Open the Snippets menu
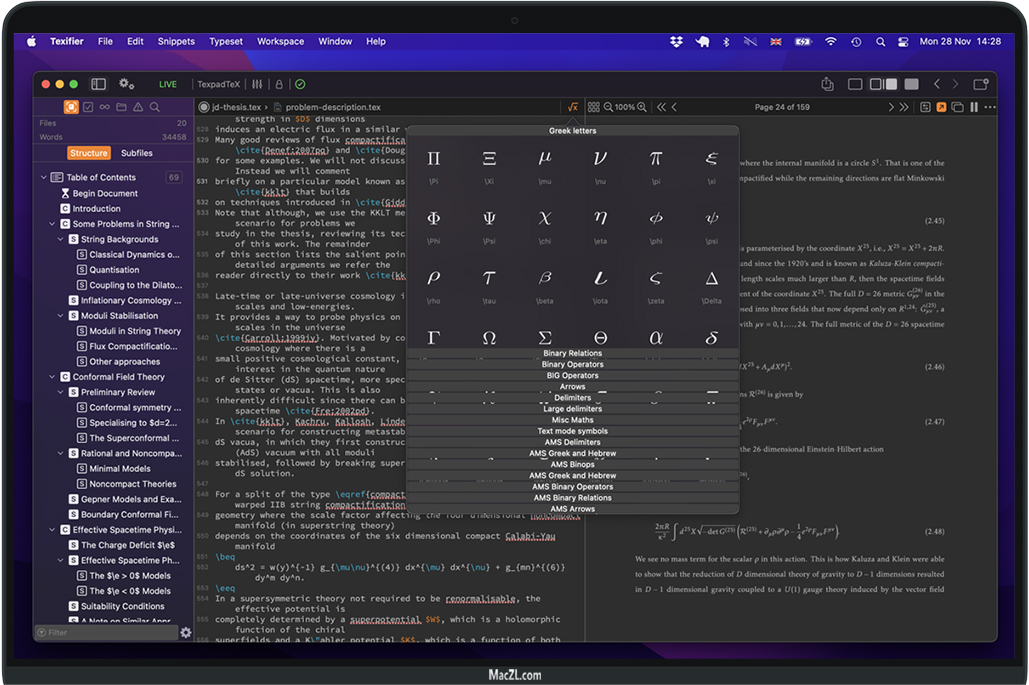The image size is (1029, 685). coord(176,42)
